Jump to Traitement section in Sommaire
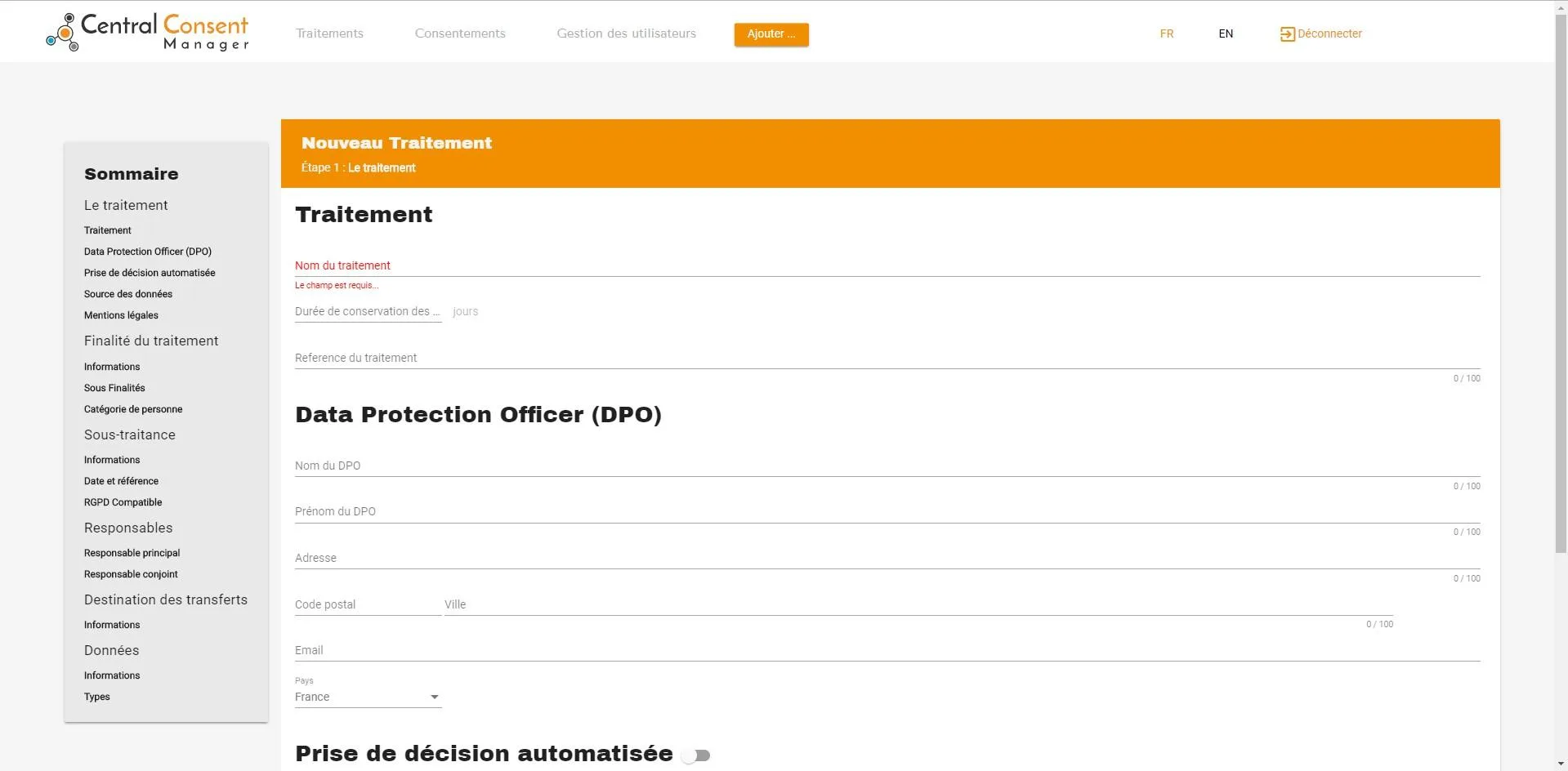1568x771 pixels. click(108, 230)
